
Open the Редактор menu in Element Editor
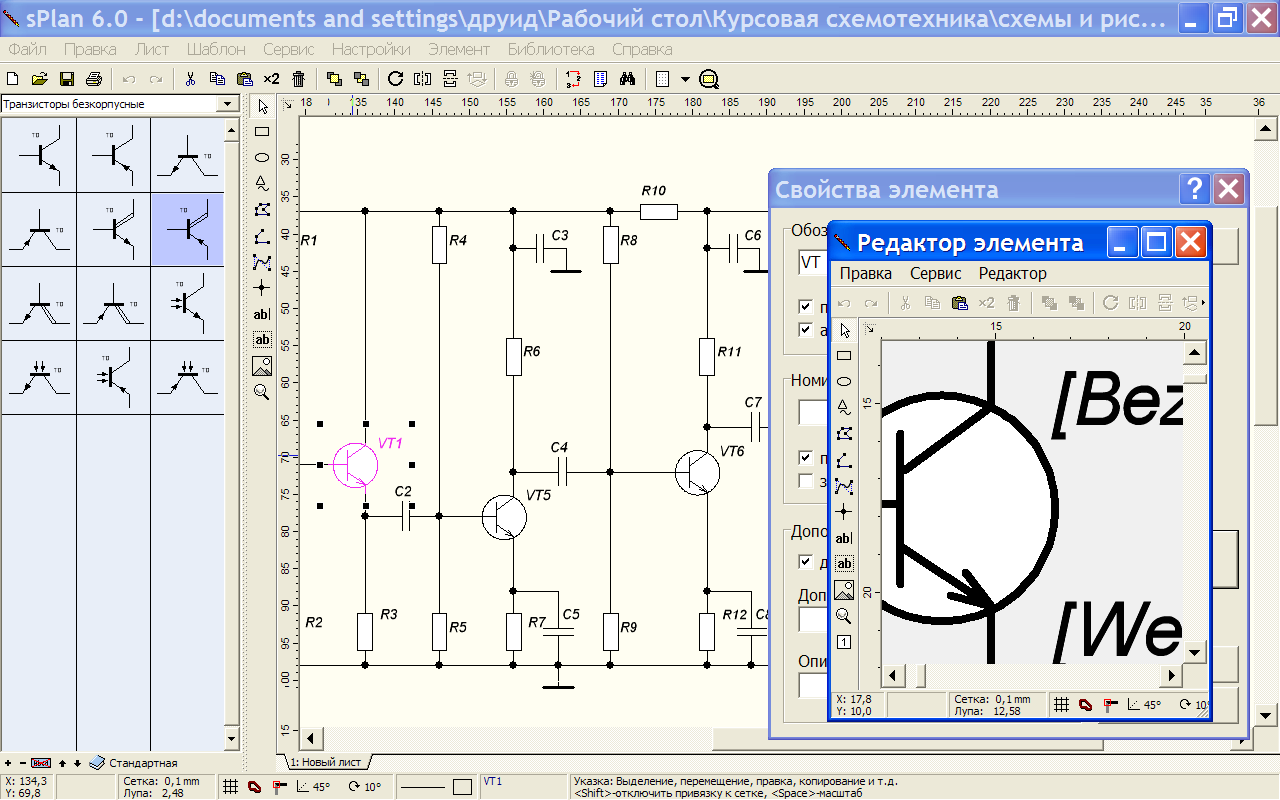point(1013,273)
